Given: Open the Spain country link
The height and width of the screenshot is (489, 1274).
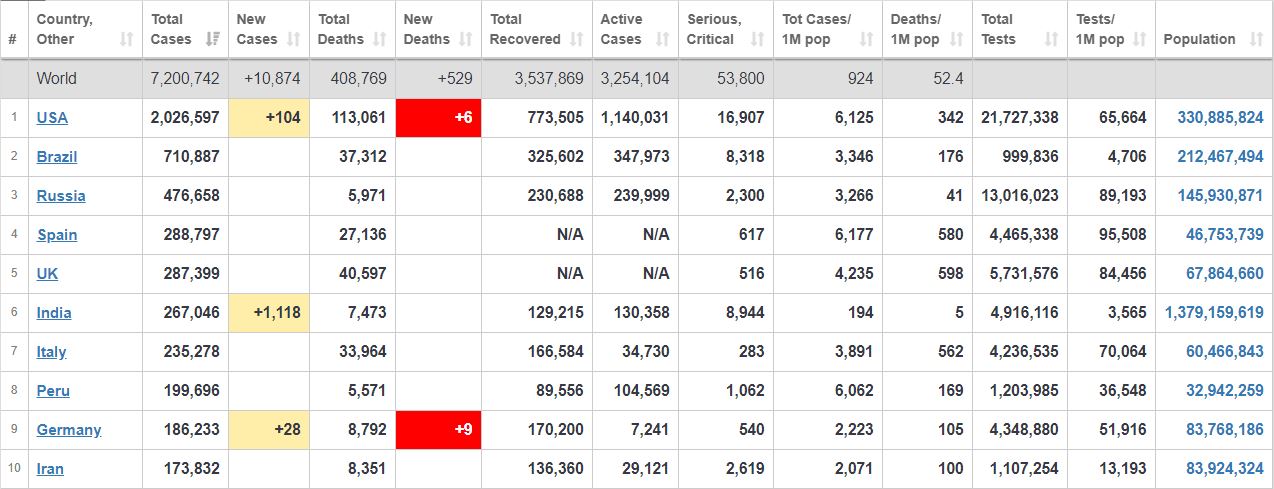Looking at the screenshot, I should point(57,234).
